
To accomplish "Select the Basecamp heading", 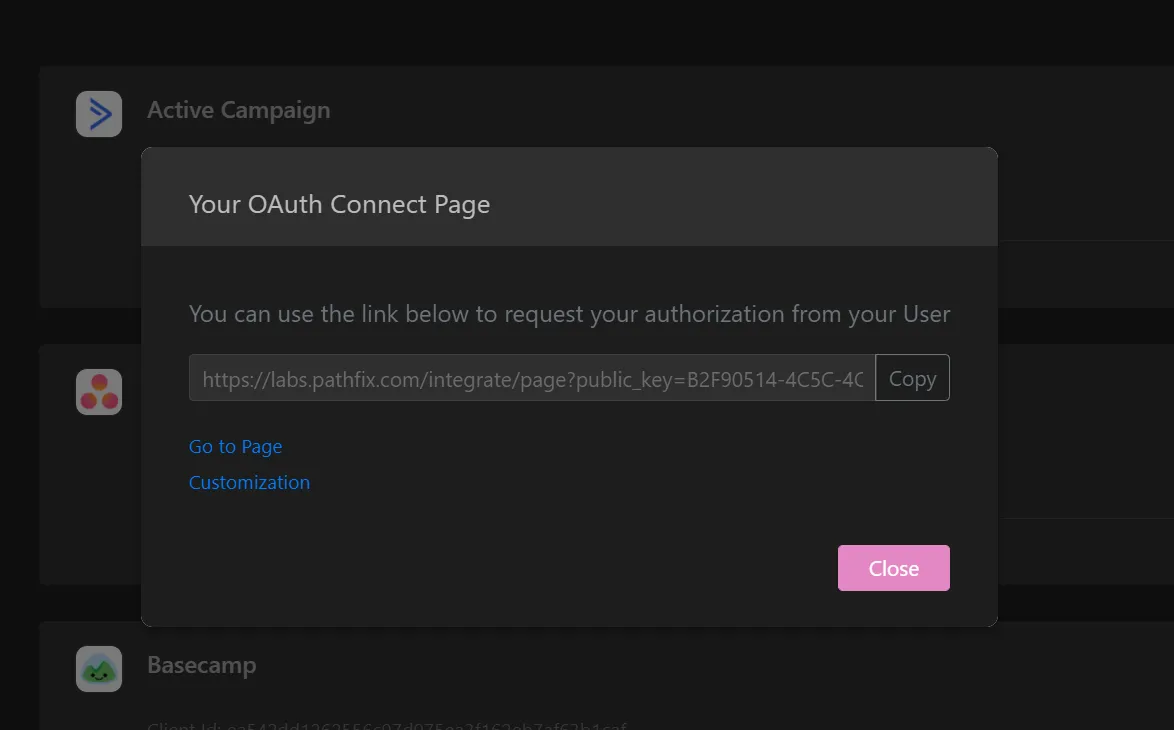I will (x=201, y=665).
